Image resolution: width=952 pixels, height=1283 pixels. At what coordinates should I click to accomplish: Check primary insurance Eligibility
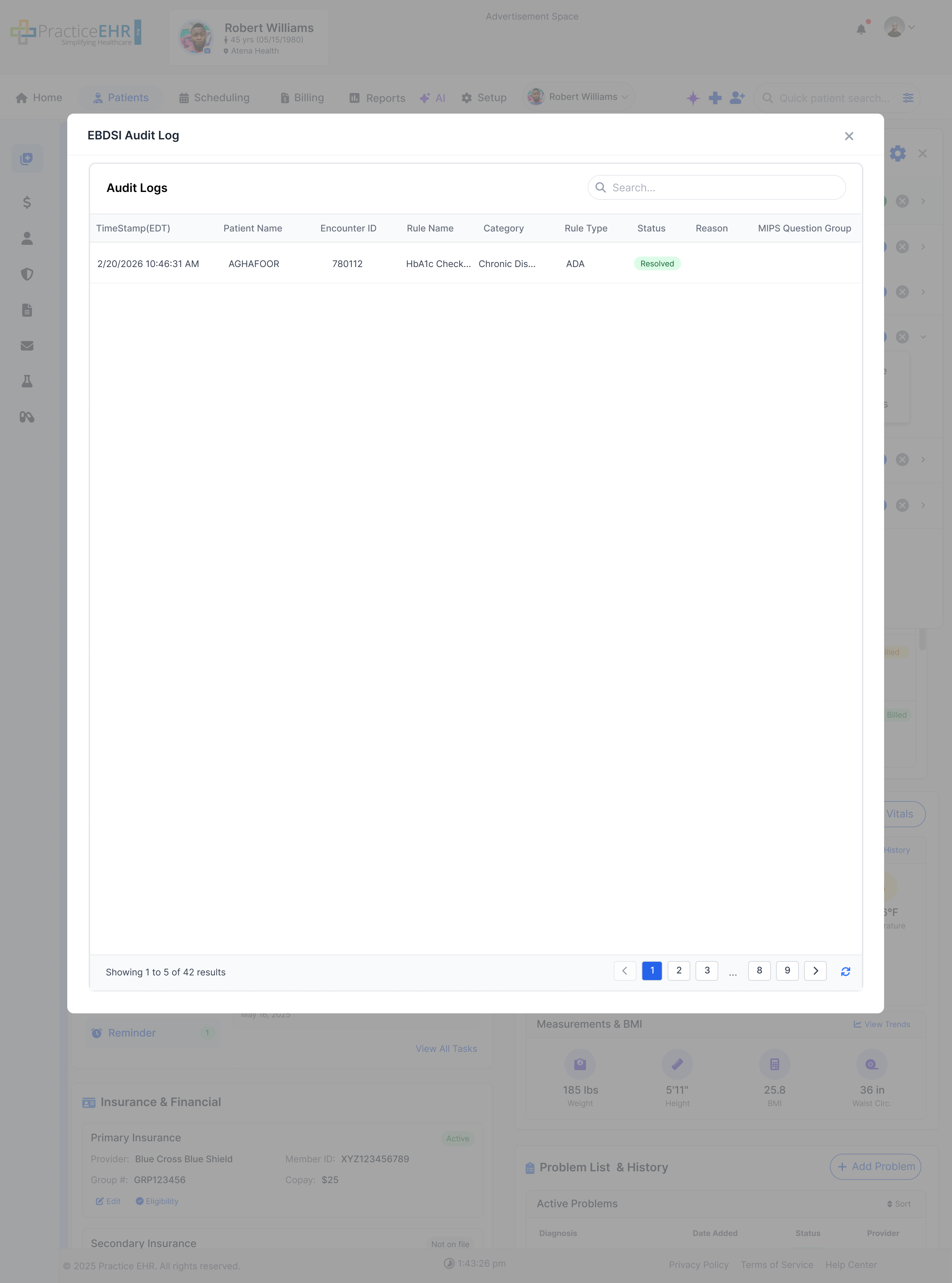pos(157,1201)
